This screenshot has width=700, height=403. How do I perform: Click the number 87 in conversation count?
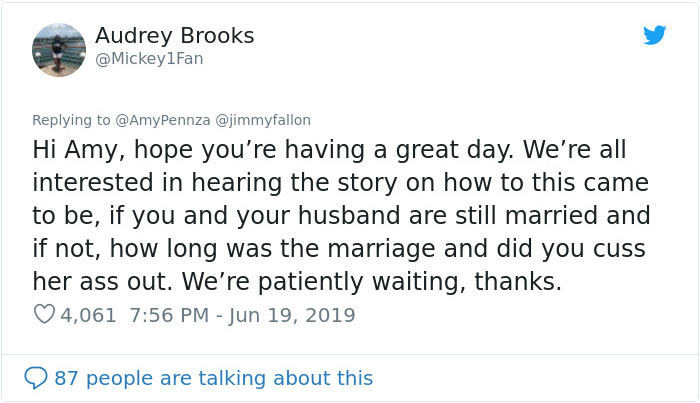tap(66, 378)
